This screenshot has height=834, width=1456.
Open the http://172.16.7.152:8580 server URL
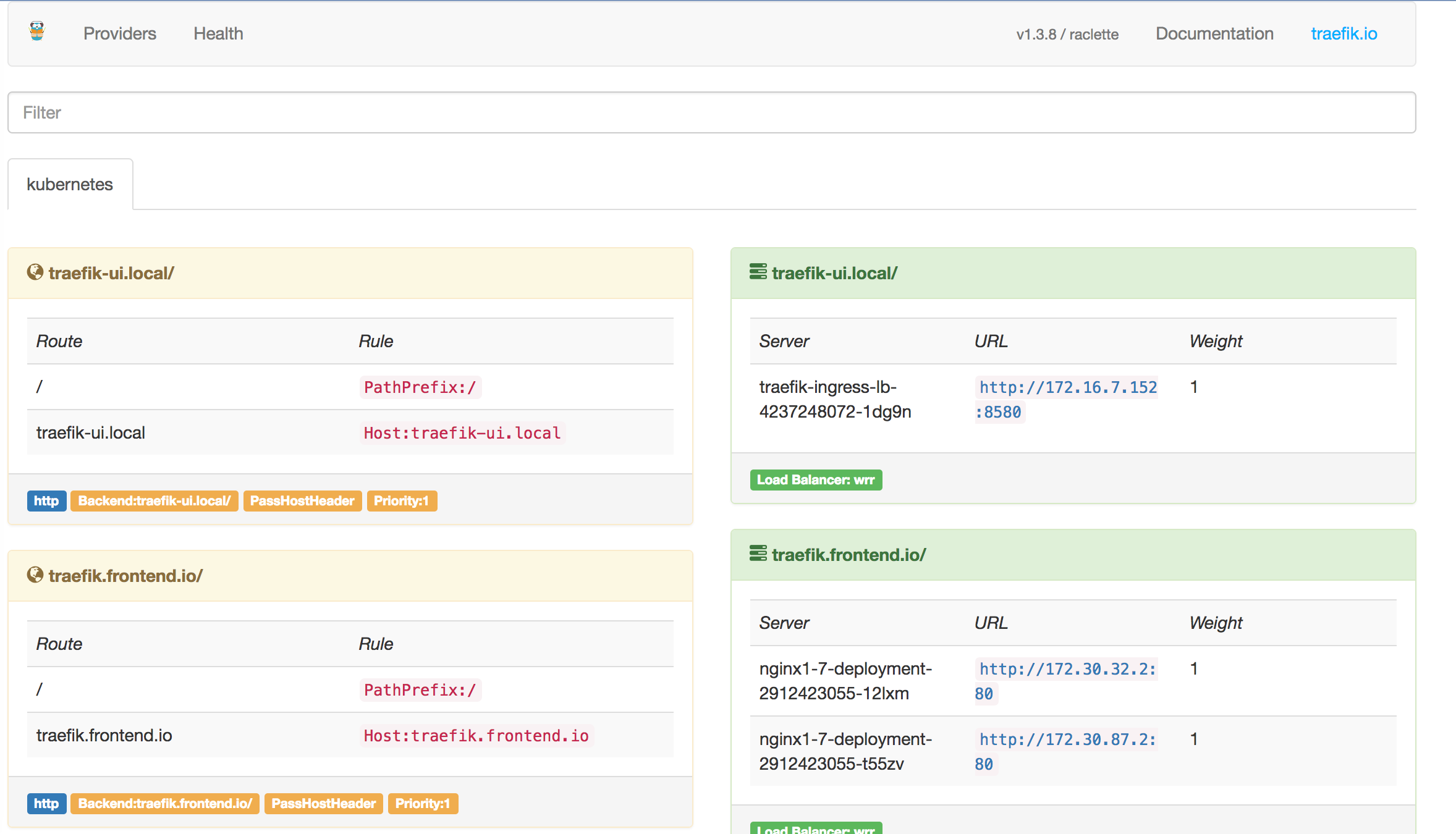point(1067,388)
